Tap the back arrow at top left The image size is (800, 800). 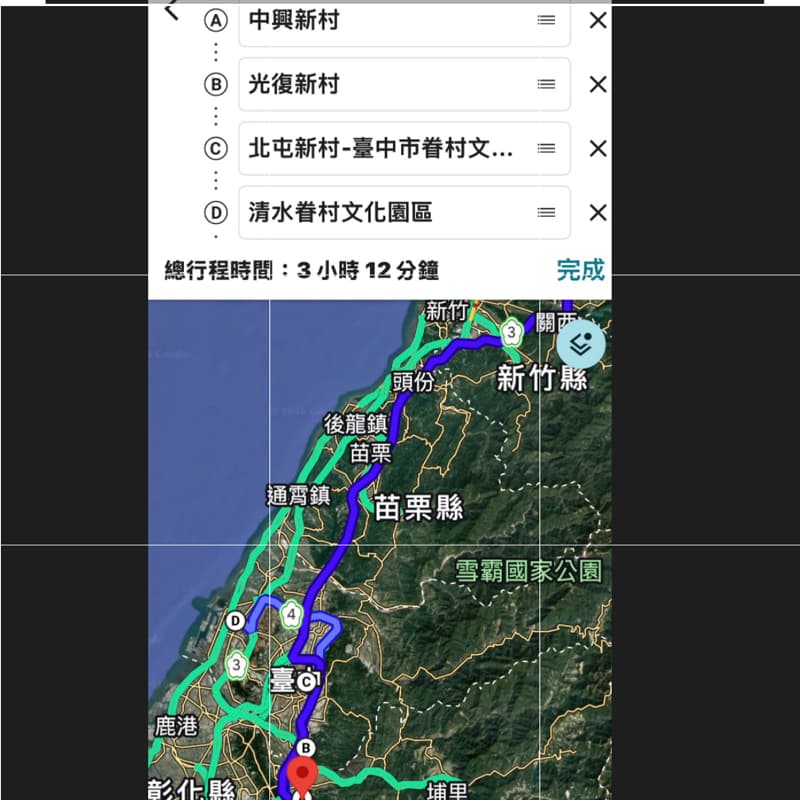click(x=171, y=12)
